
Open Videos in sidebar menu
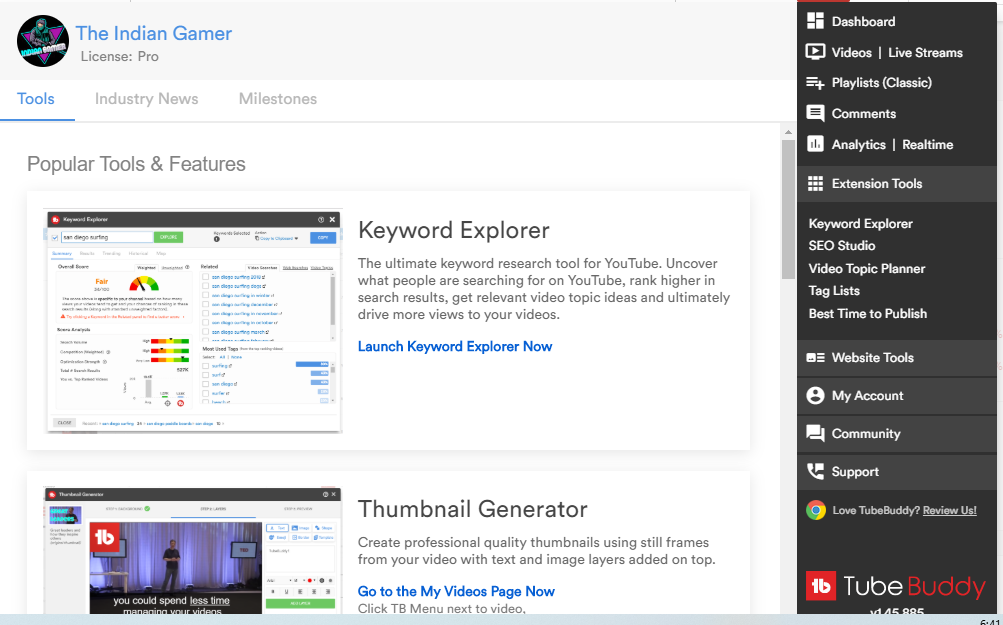pos(851,52)
